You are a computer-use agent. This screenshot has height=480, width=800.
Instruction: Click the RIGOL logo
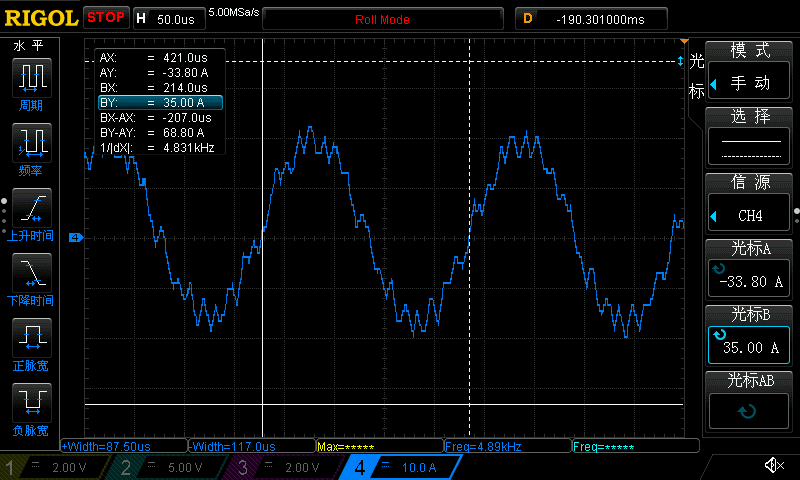41,18
